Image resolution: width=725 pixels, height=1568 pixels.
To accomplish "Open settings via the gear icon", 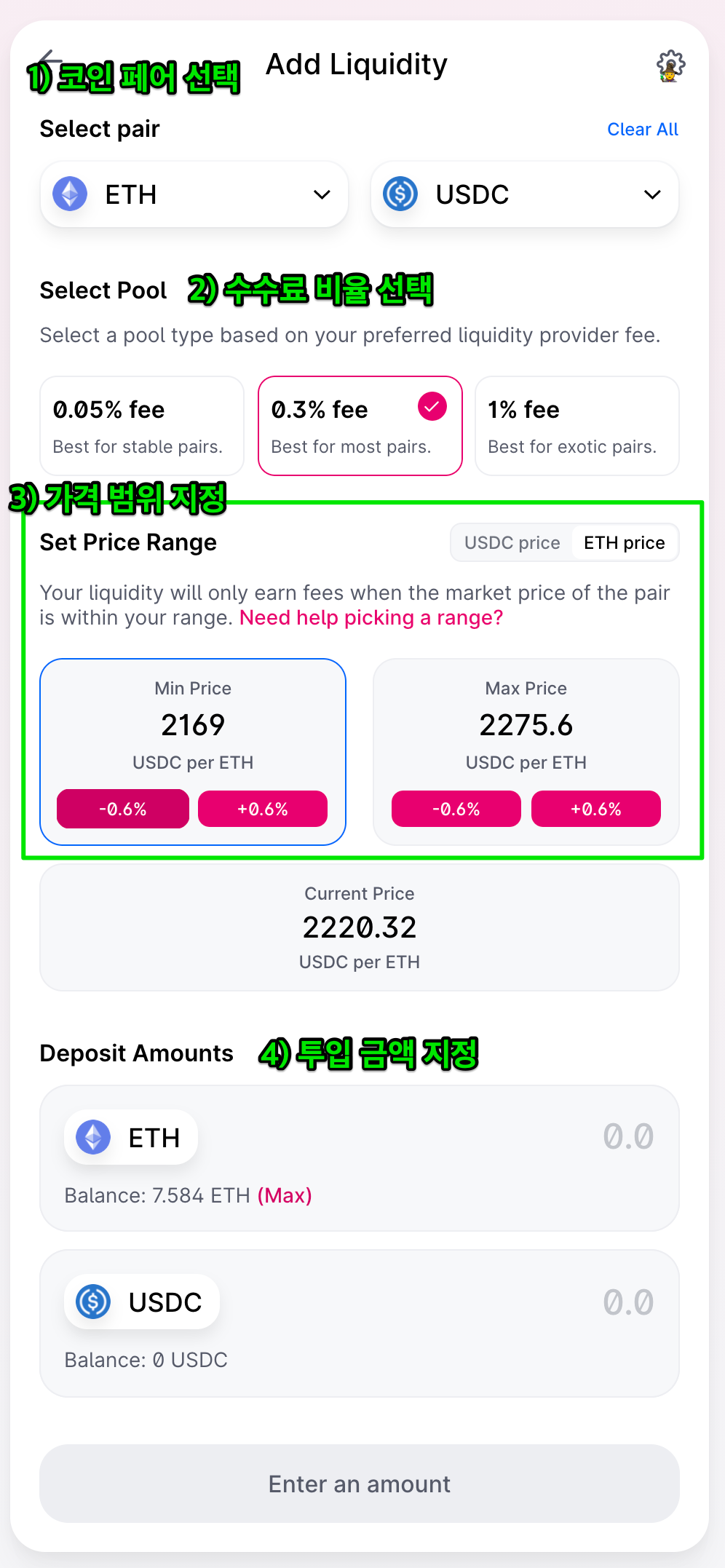I will (x=670, y=66).
